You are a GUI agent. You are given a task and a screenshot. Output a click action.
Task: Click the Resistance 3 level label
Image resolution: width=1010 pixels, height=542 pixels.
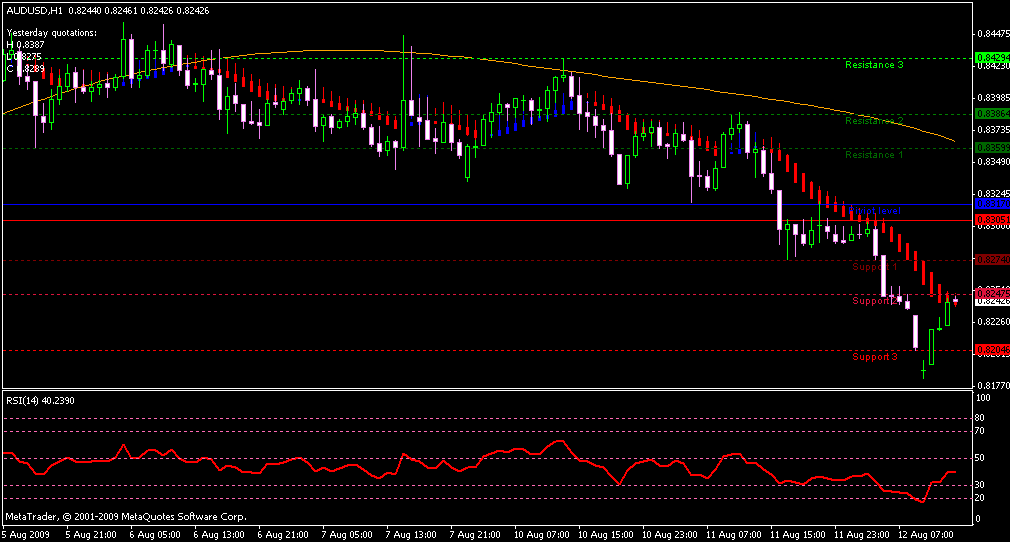[x=874, y=65]
